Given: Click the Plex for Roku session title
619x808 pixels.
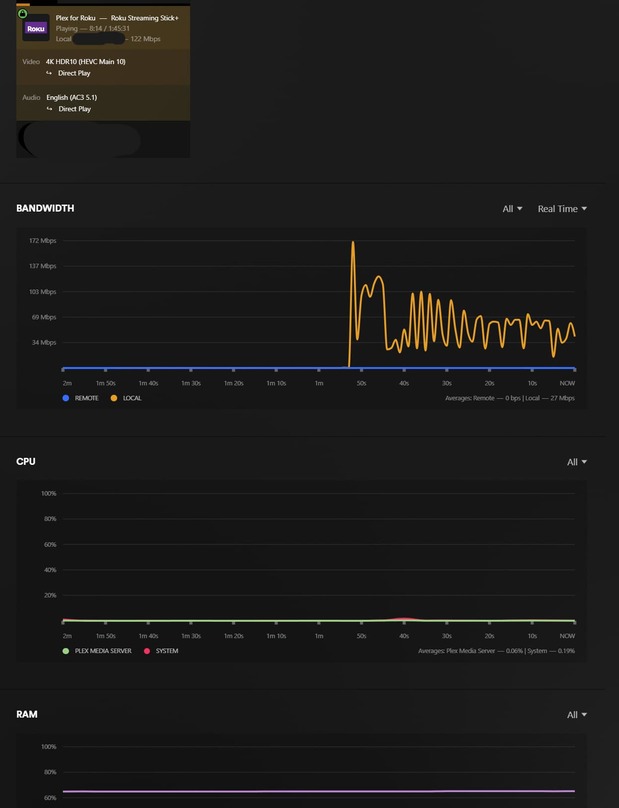Looking at the screenshot, I should click(117, 18).
